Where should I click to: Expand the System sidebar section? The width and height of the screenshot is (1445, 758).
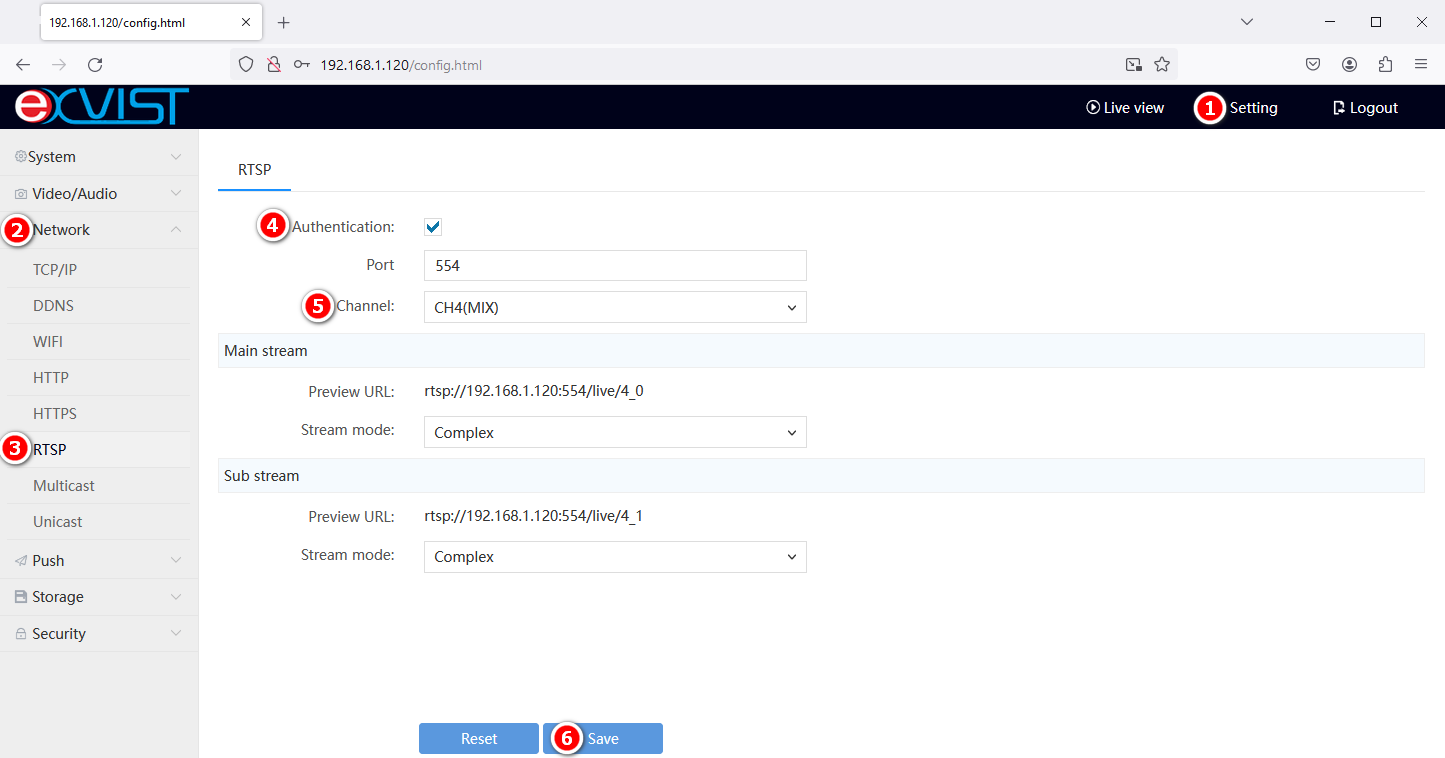(x=99, y=157)
